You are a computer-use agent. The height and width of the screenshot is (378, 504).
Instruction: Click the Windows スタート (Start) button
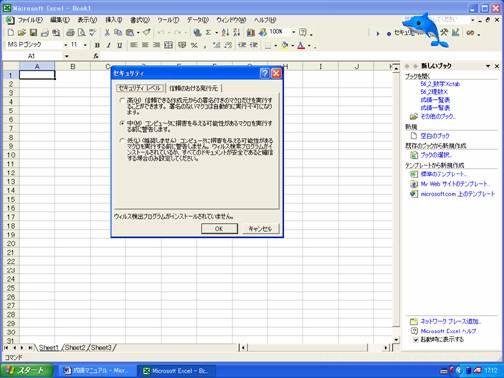point(27,370)
